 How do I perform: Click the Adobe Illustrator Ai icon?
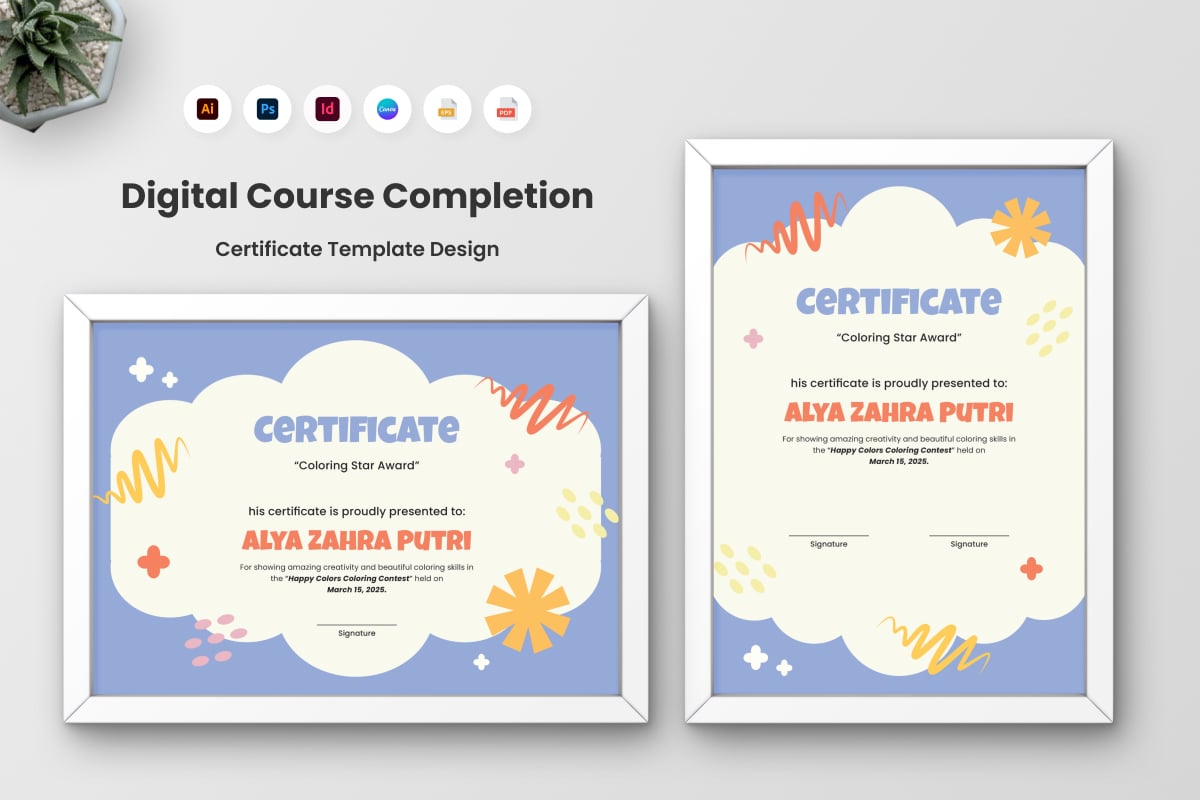point(207,109)
